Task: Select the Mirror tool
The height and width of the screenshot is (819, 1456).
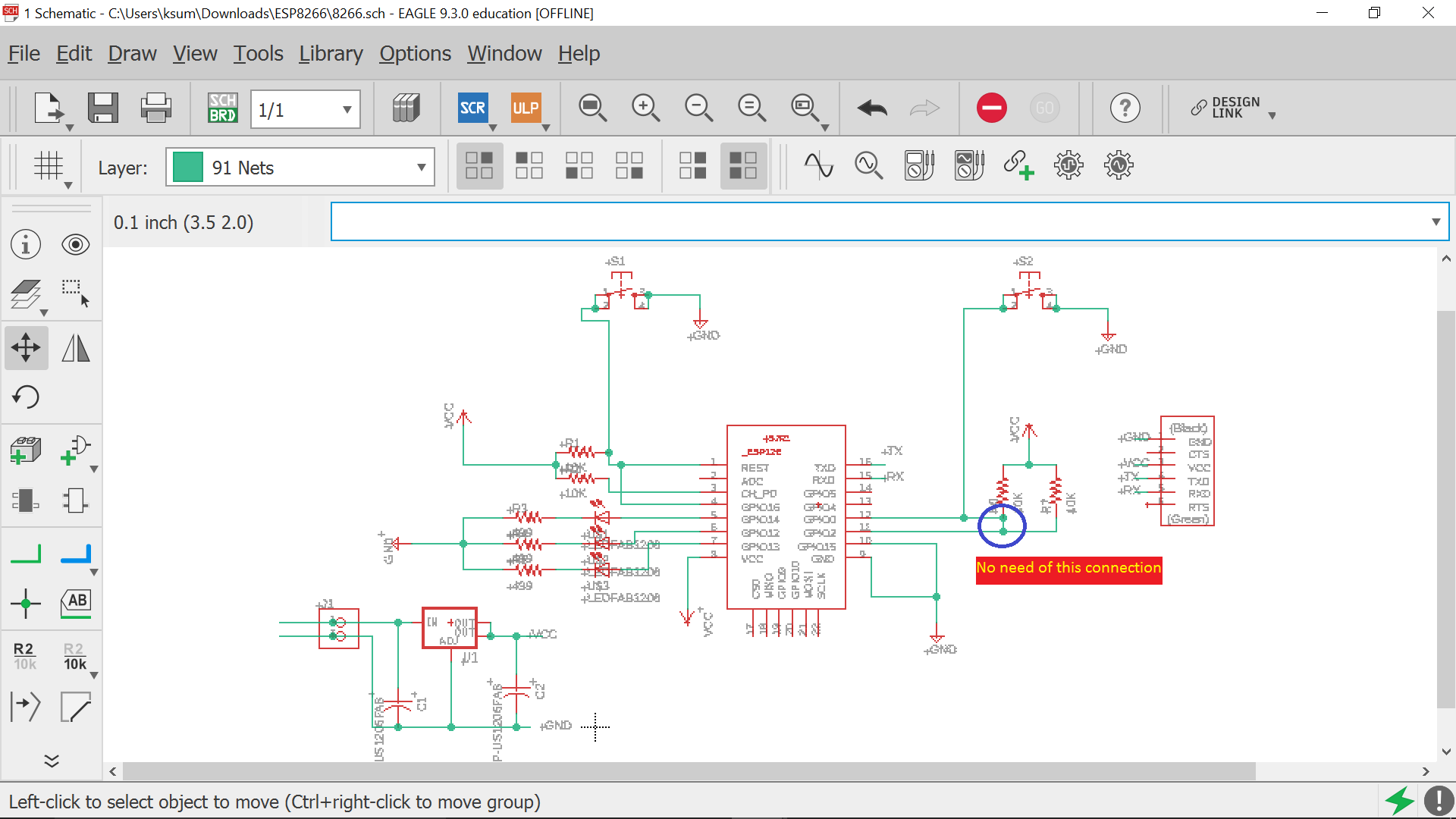Action: tap(76, 348)
